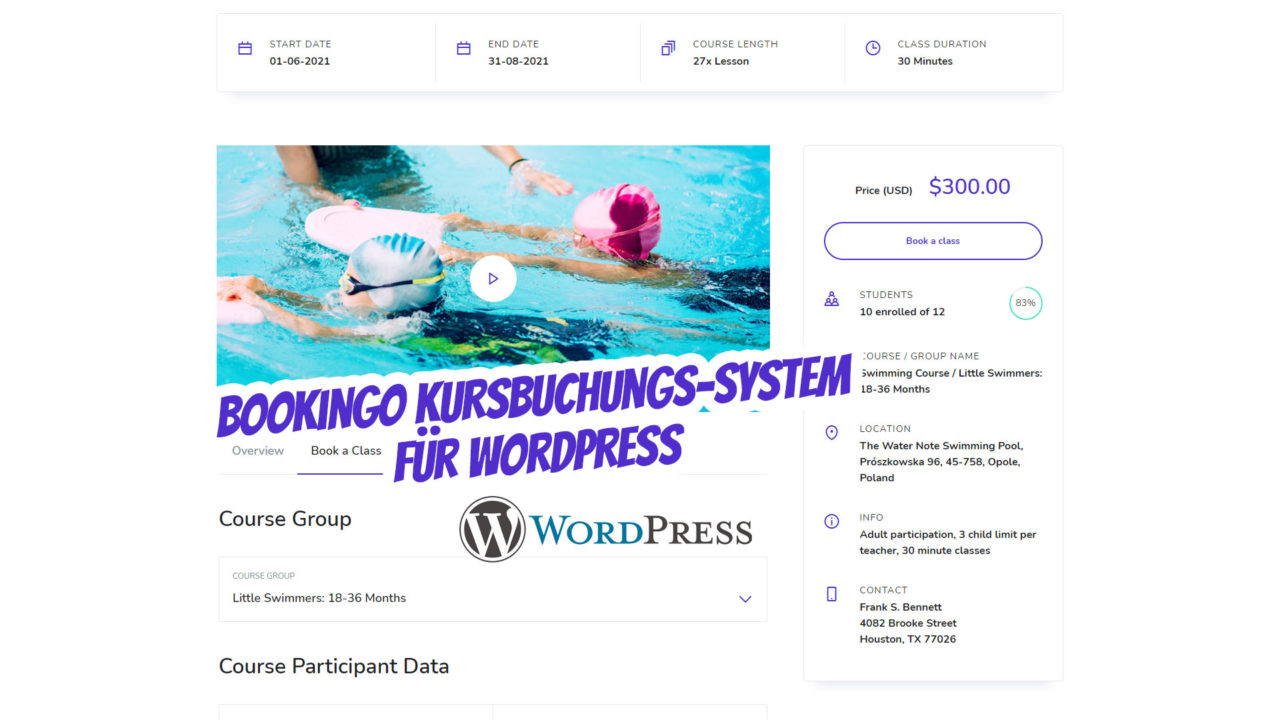Click the Water Note Swimming Pool address
This screenshot has width=1280, height=720.
(x=940, y=462)
